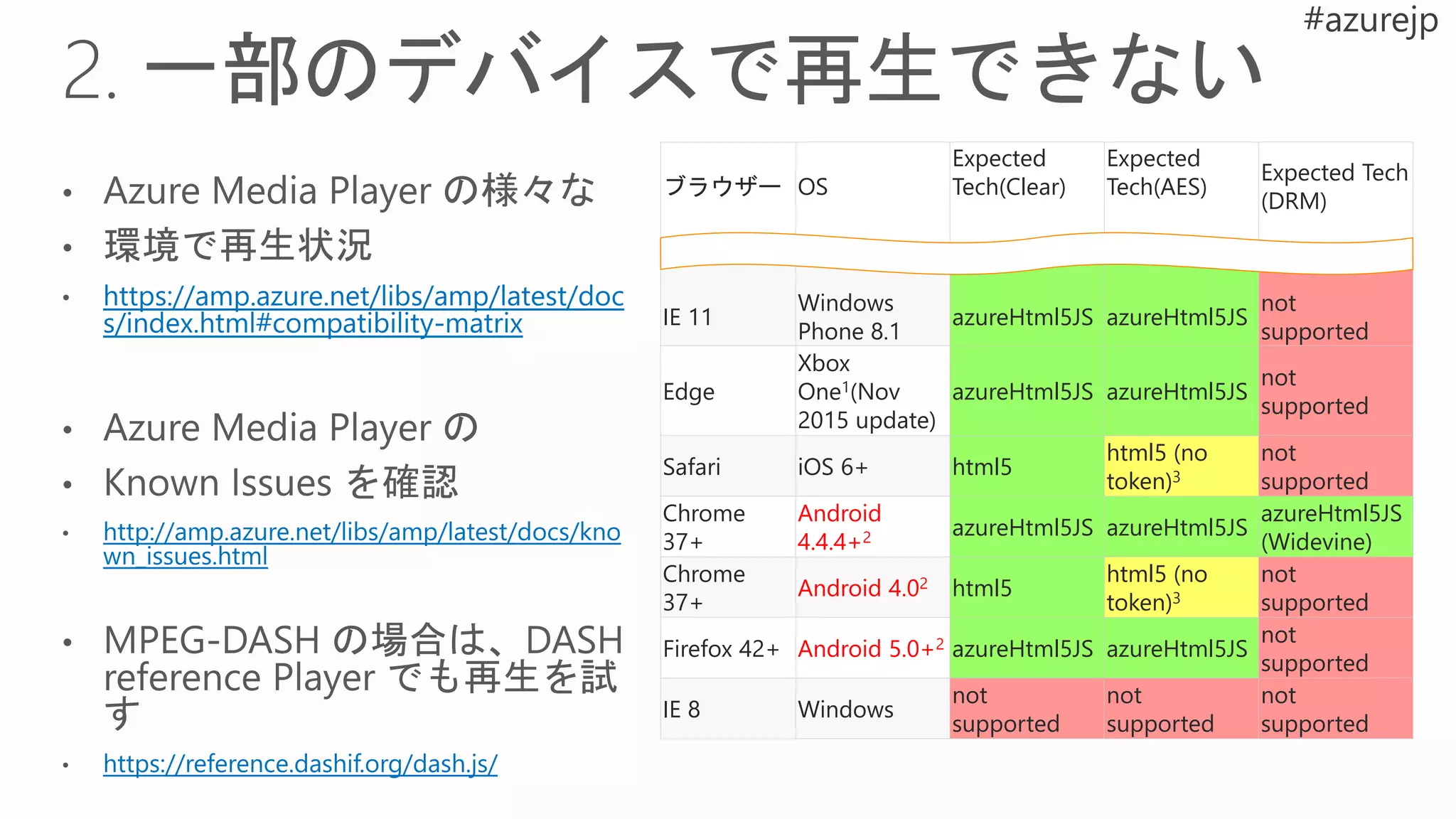Open the amp.azure.net compatibility-matrix link
The height and width of the screenshot is (819, 1456).
click(363, 309)
